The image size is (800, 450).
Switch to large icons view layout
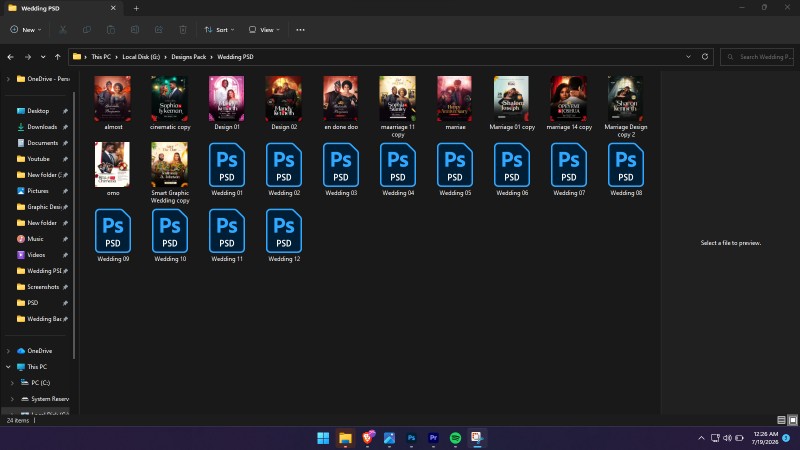pyautogui.click(x=792, y=420)
